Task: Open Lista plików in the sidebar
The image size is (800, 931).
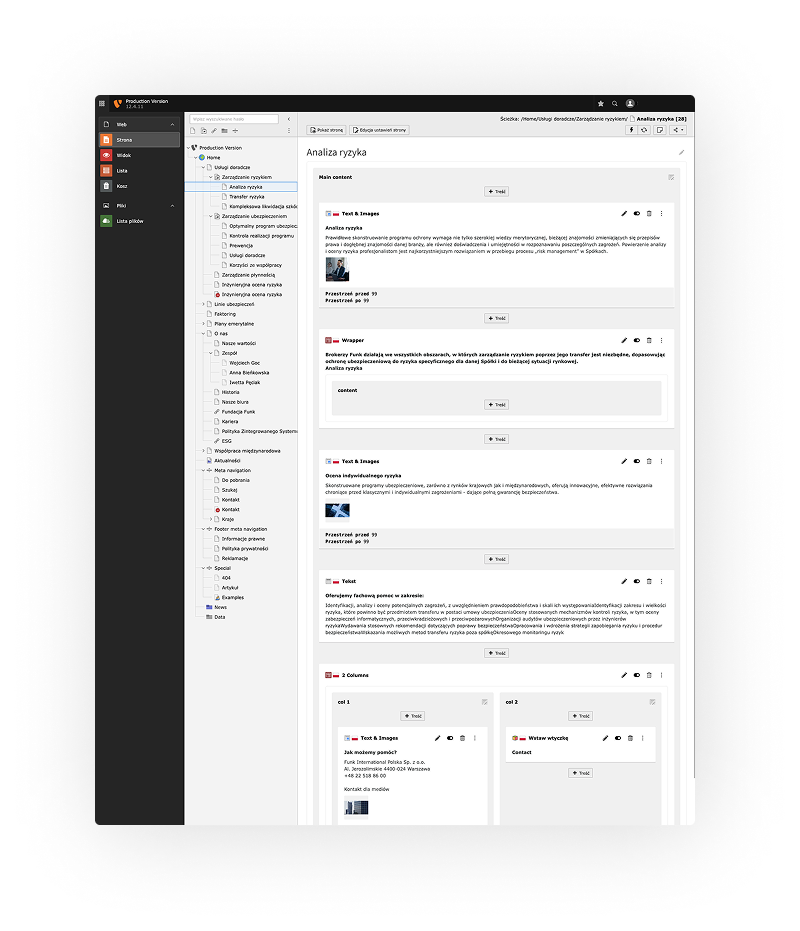Action: 130,221
